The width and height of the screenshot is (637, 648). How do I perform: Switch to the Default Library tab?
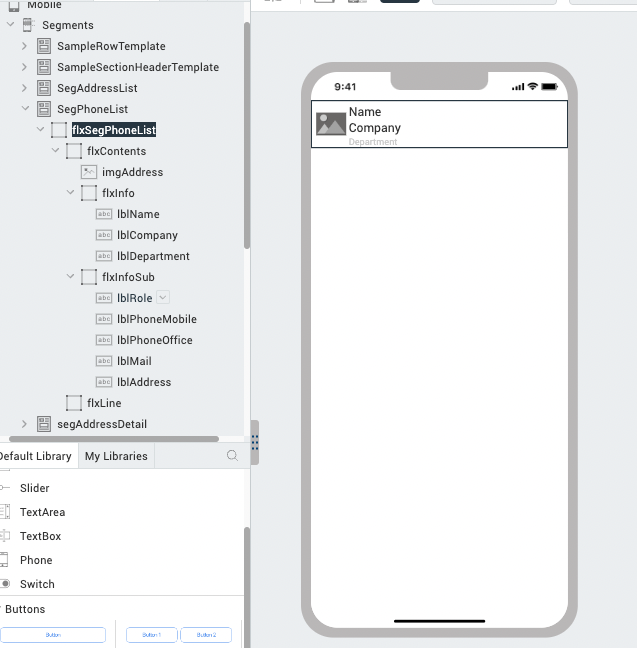pos(36,456)
